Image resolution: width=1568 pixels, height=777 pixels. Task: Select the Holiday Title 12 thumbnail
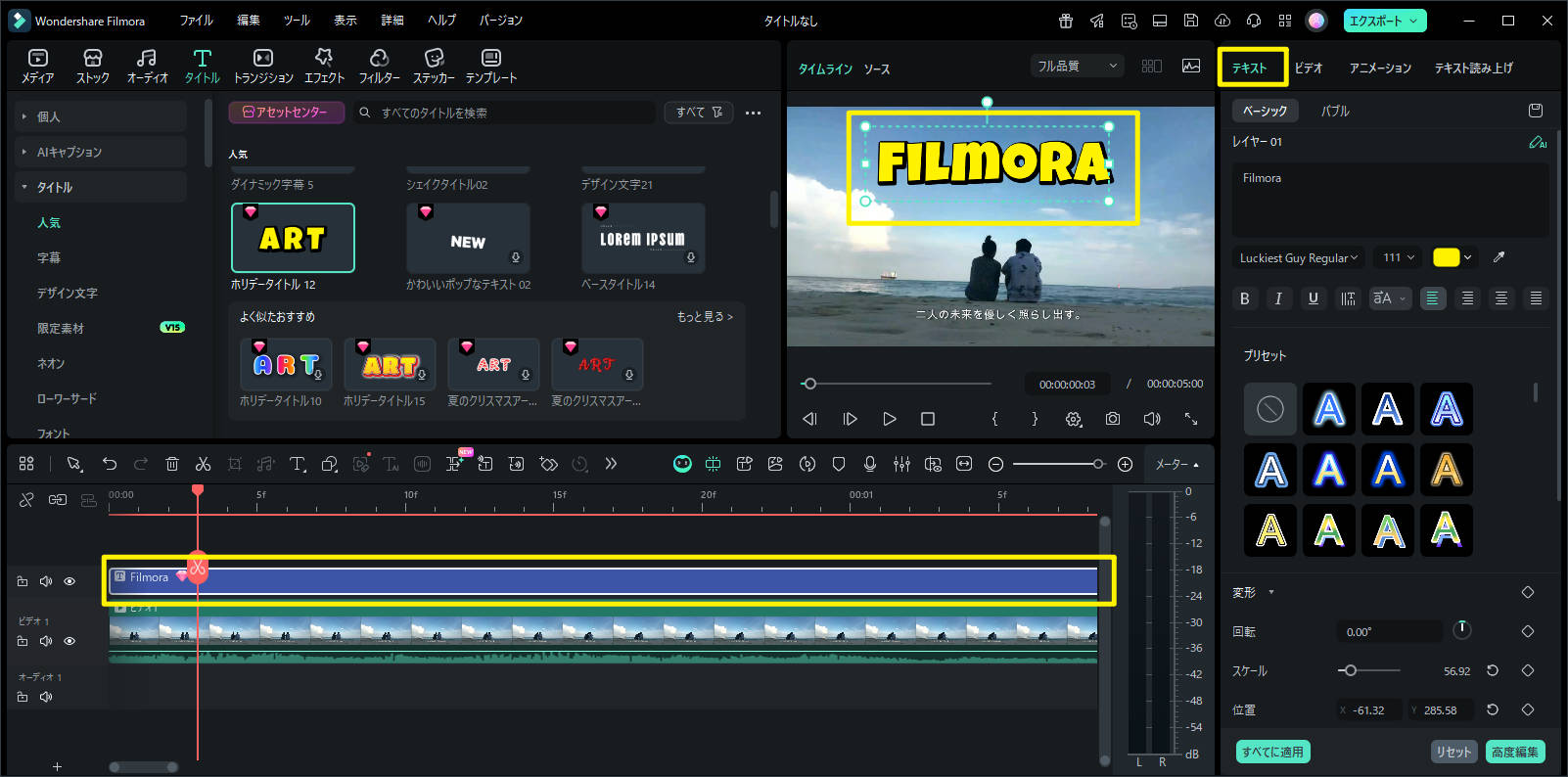(x=293, y=238)
